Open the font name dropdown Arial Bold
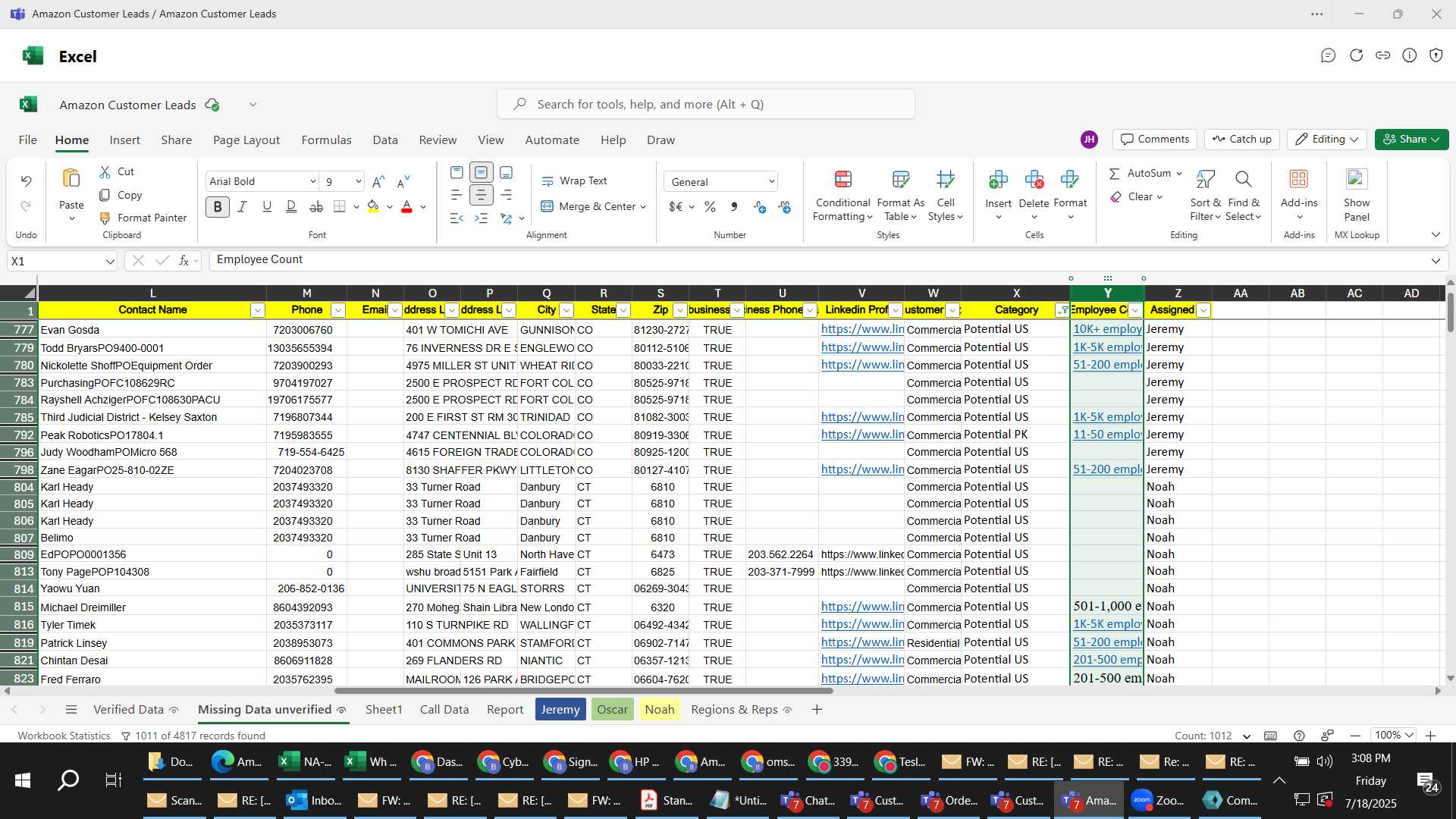The width and height of the screenshot is (1456, 819). [312, 181]
